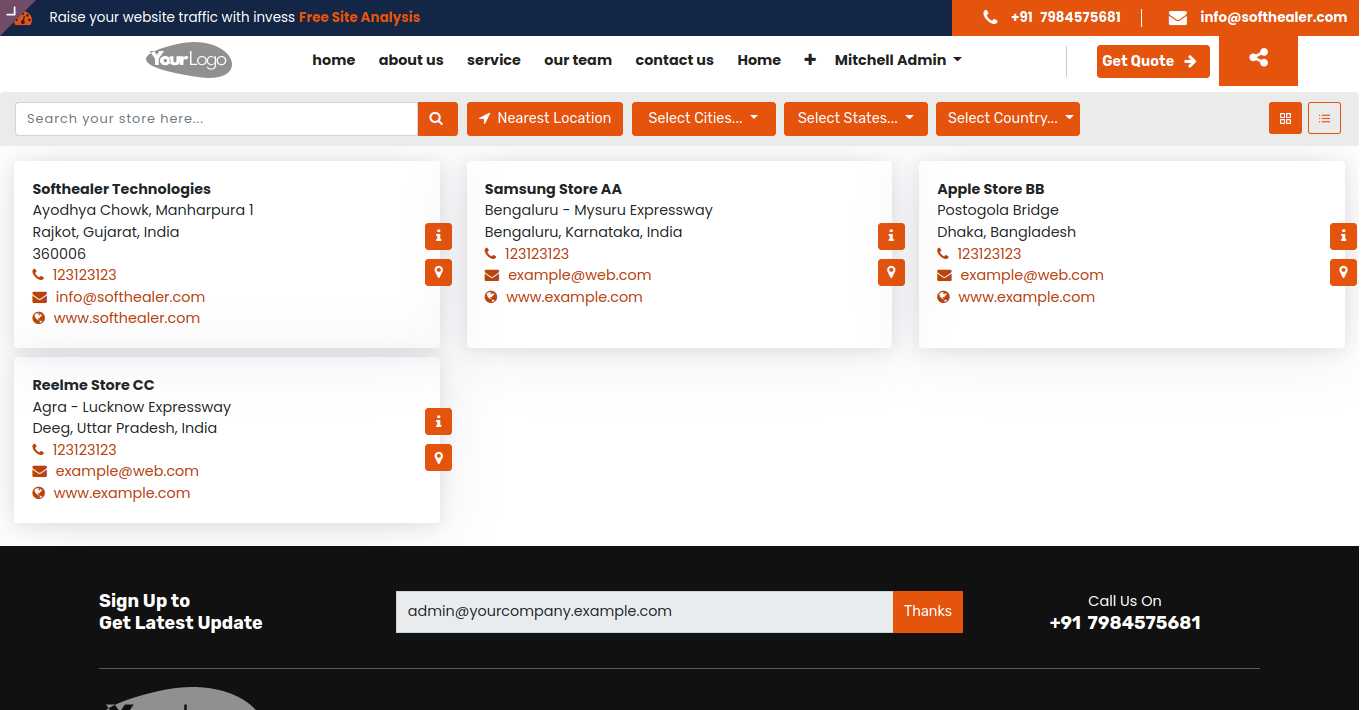This screenshot has width=1368, height=710.
Task: Click example@web.com in Apple Store card
Action: 1032,275
